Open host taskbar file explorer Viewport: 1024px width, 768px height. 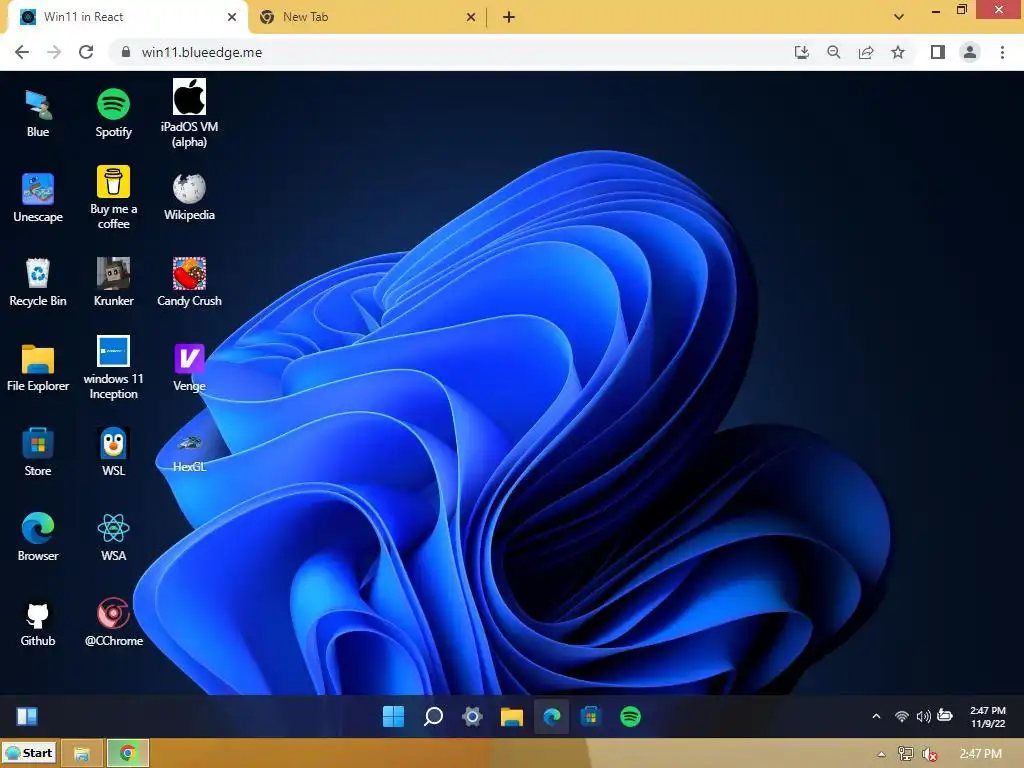[82, 754]
